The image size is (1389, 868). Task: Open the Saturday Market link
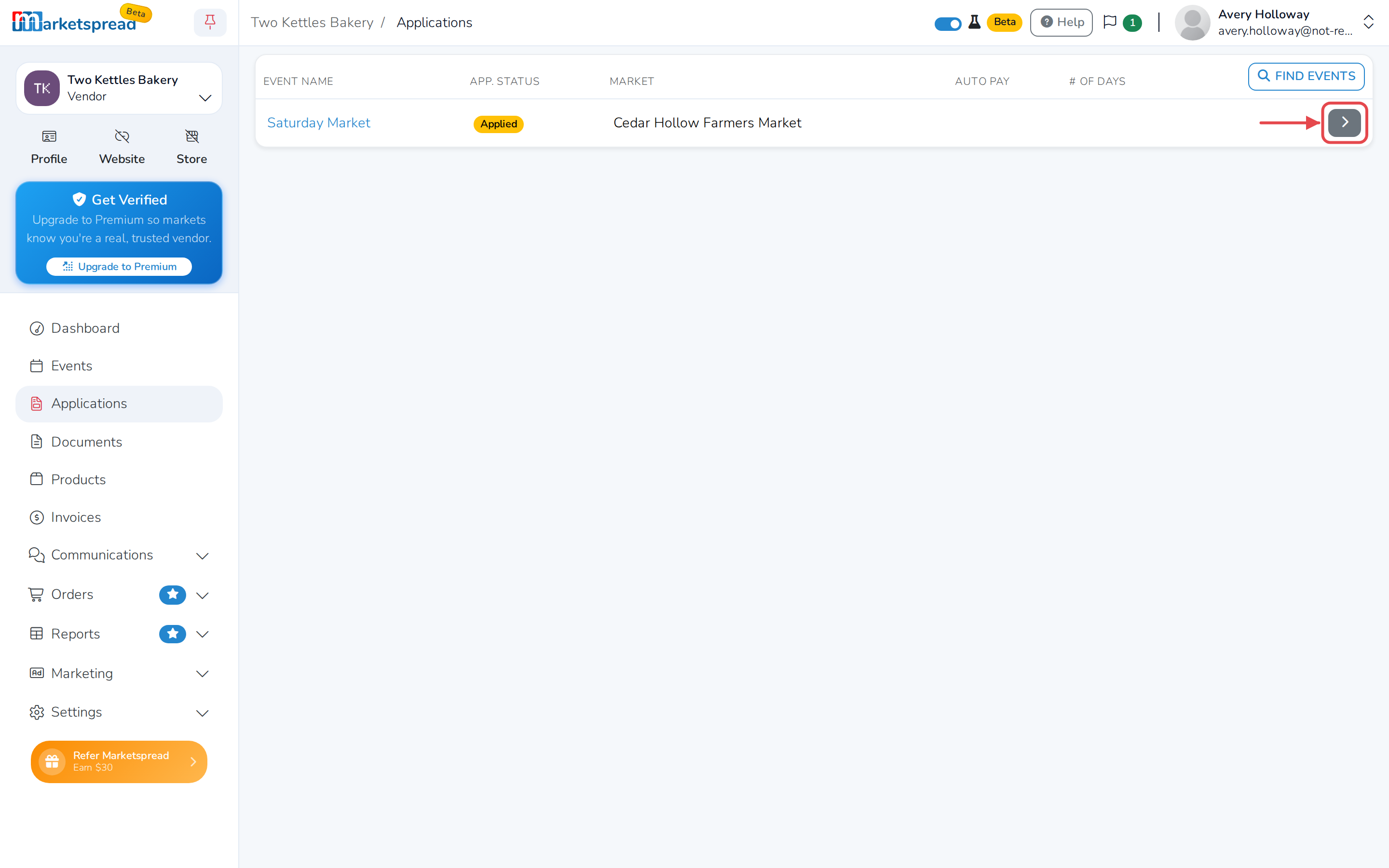pos(318,123)
